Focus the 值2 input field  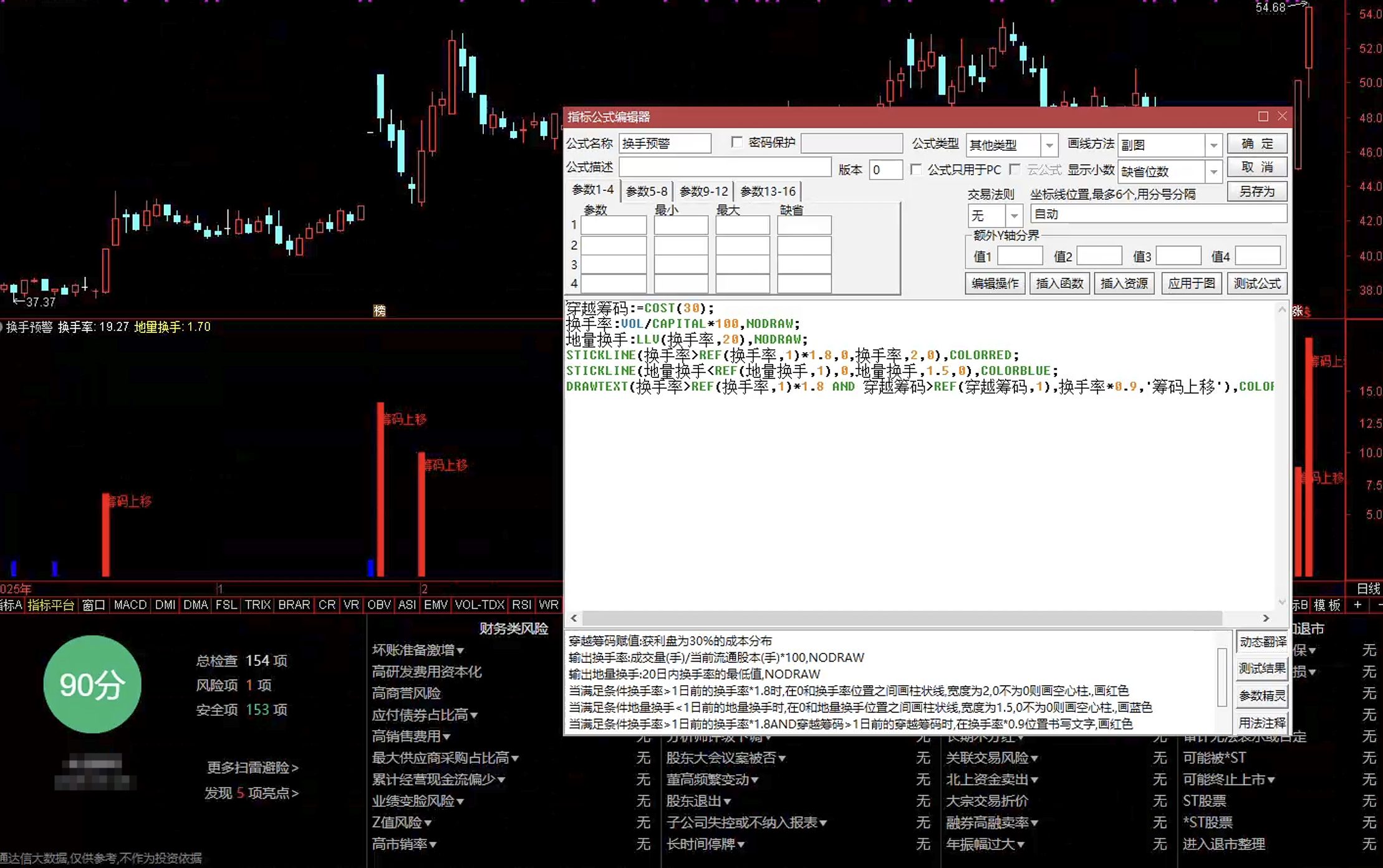click(x=1099, y=256)
